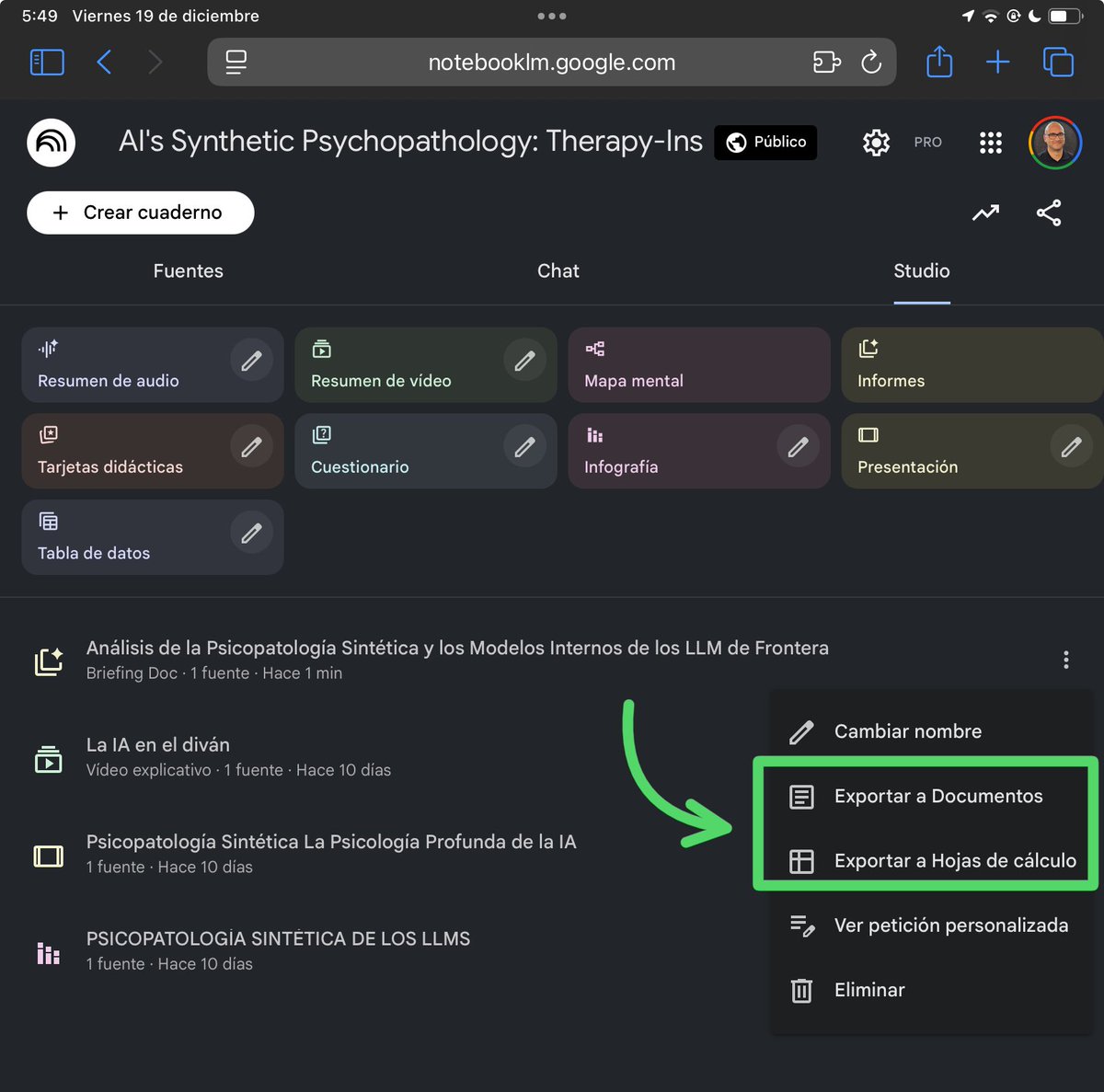Customize the Infografía pencil icon

coord(798,448)
